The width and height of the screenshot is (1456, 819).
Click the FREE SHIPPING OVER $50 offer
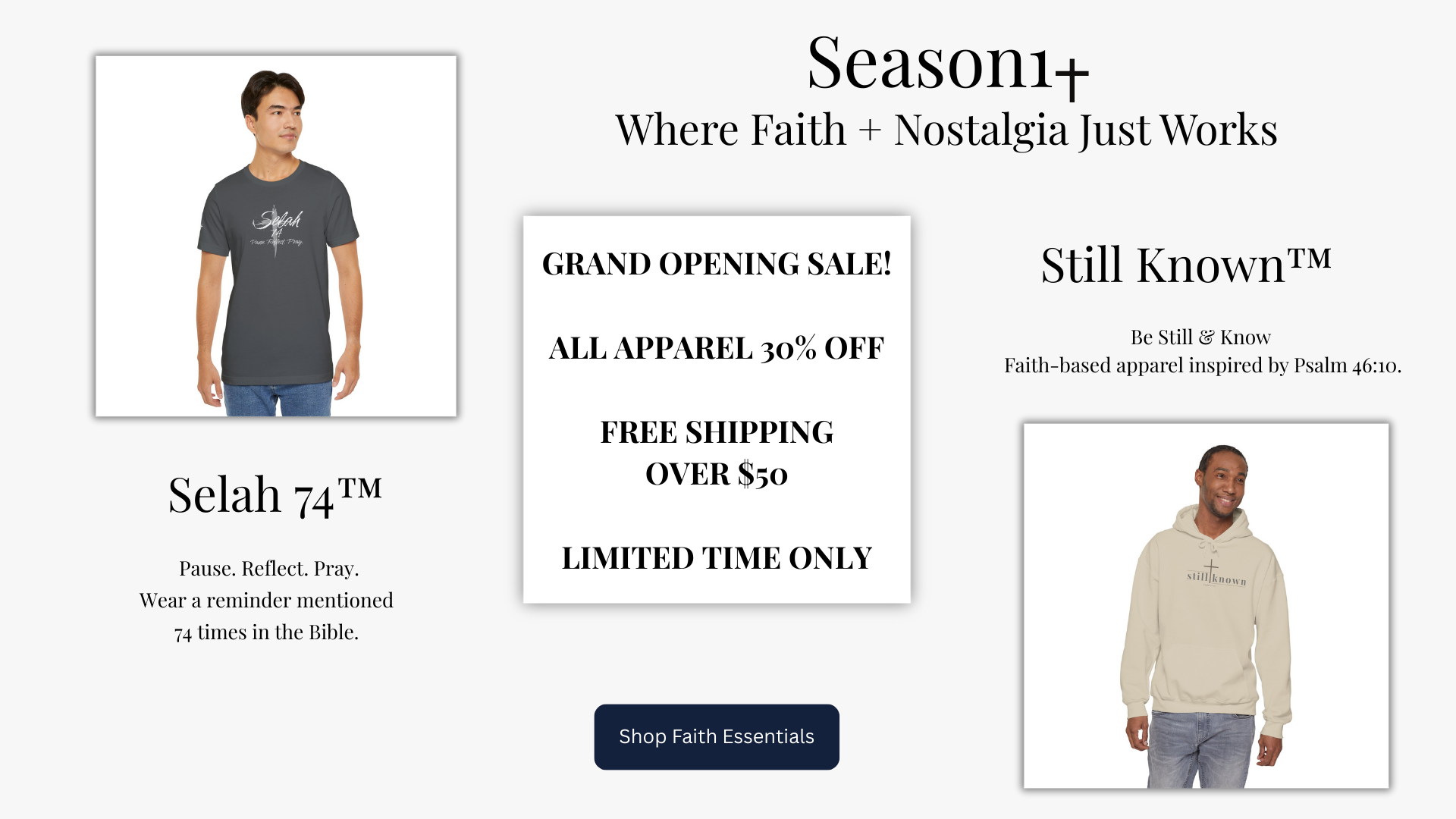717,453
